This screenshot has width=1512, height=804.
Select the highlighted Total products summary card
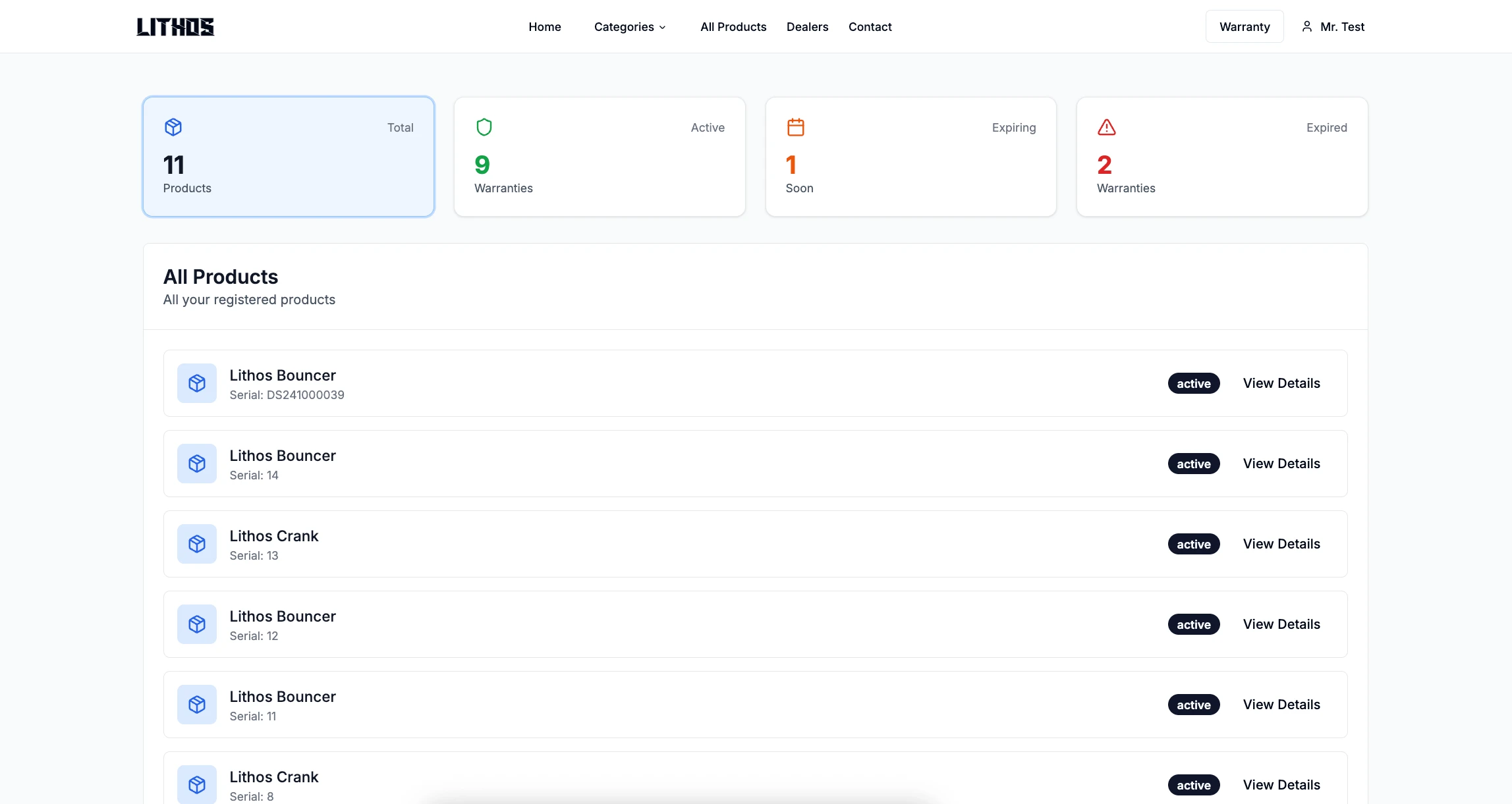pos(288,157)
